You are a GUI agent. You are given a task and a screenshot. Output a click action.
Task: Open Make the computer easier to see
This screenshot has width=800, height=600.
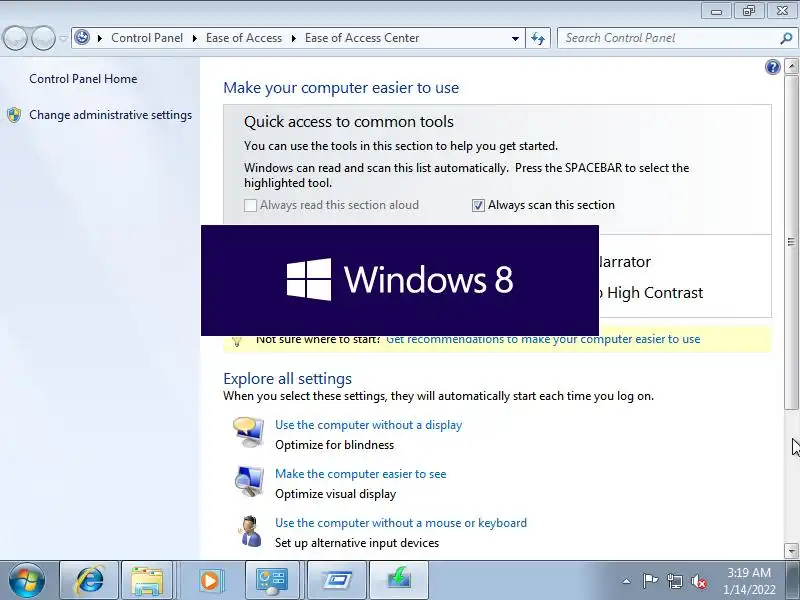tap(361, 474)
